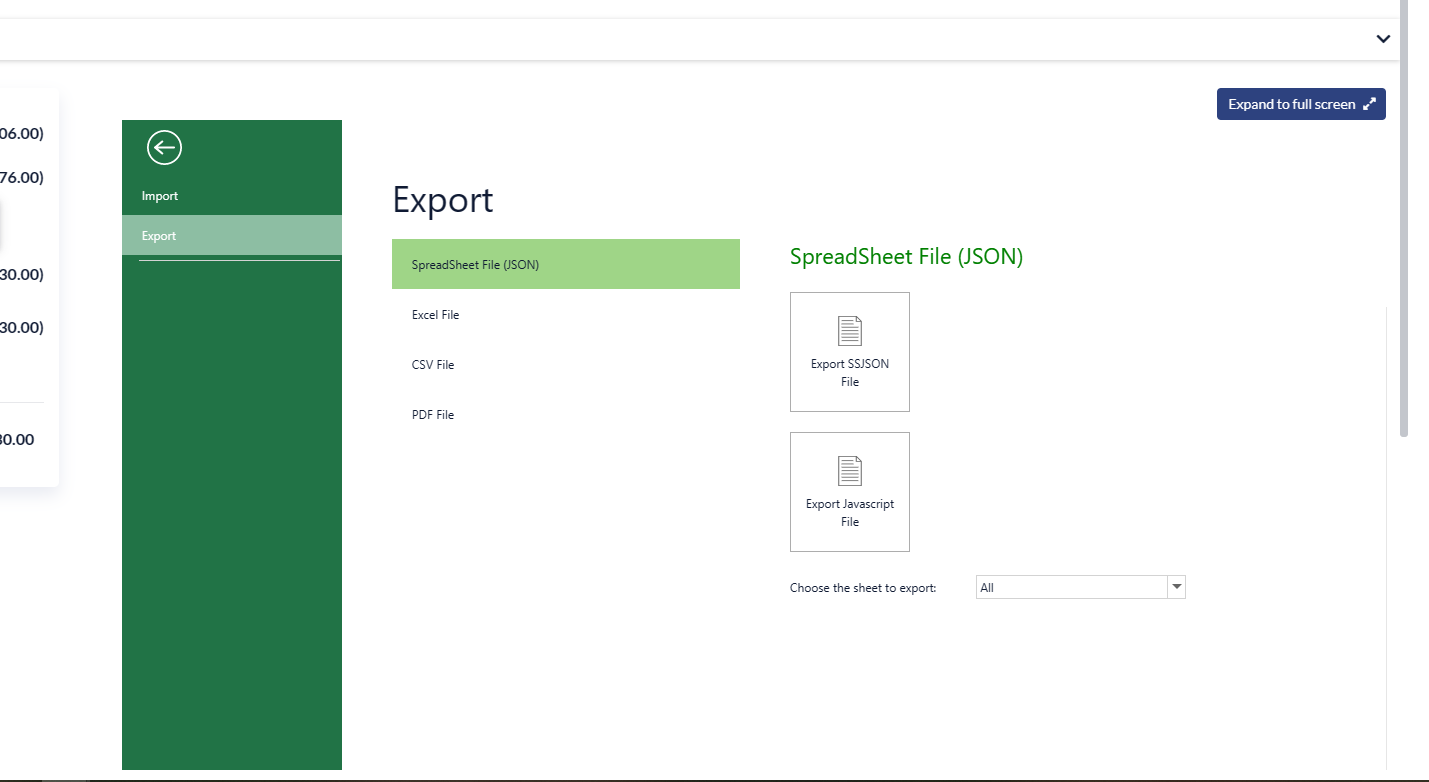This screenshot has height=782, width=1429.
Task: Click the SpreadSheet File (JSON) heading
Action: pyautogui.click(x=906, y=256)
